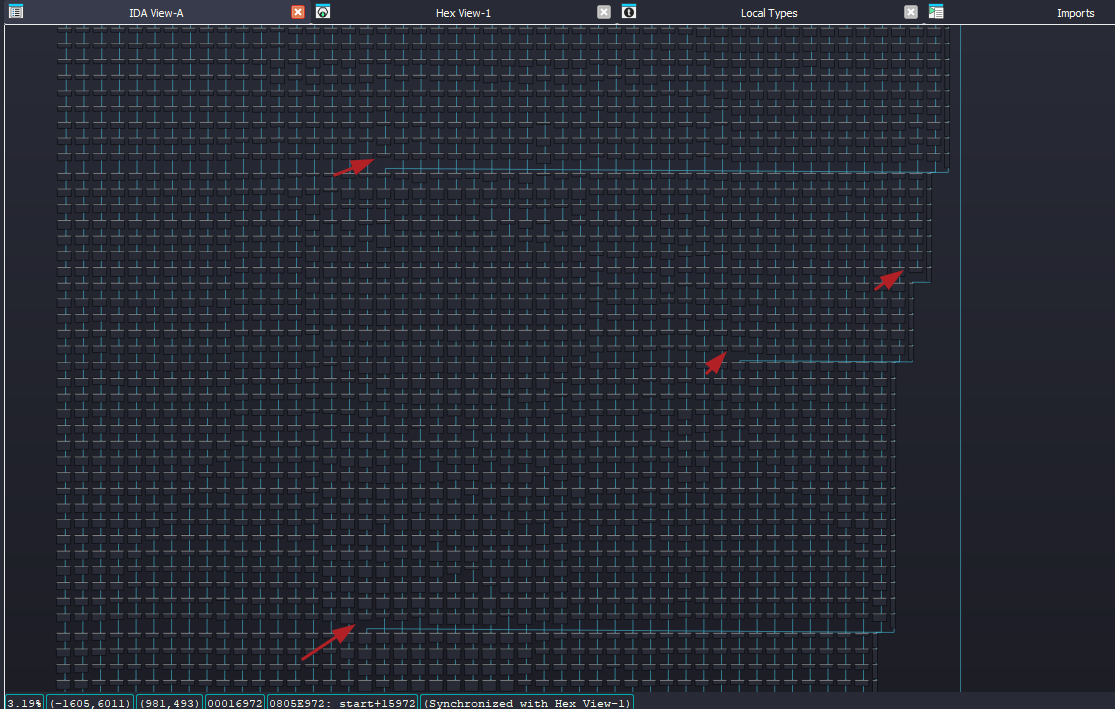Screen dimensions: 1115x709
Task: Click the (-1605,6011) graph coordinates field
Action: [x=90, y=703]
